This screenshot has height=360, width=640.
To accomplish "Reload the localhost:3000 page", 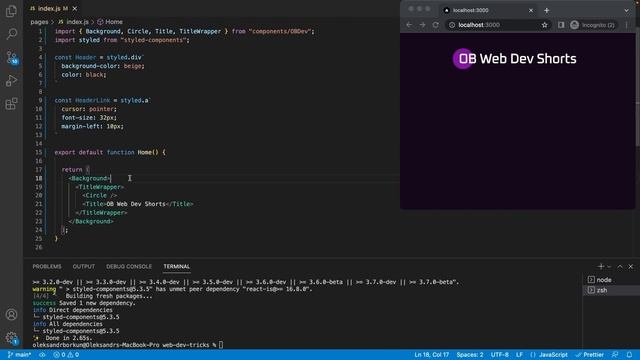I will [436, 25].
